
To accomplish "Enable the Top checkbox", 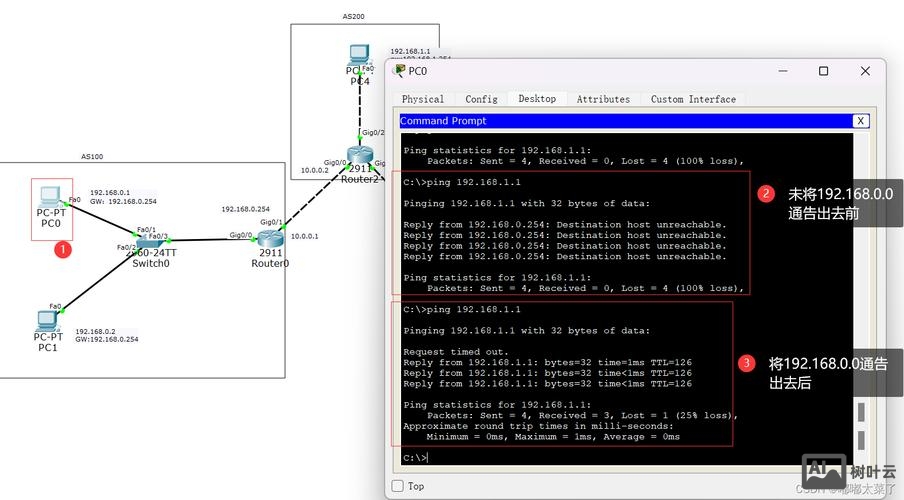I will pos(398,486).
